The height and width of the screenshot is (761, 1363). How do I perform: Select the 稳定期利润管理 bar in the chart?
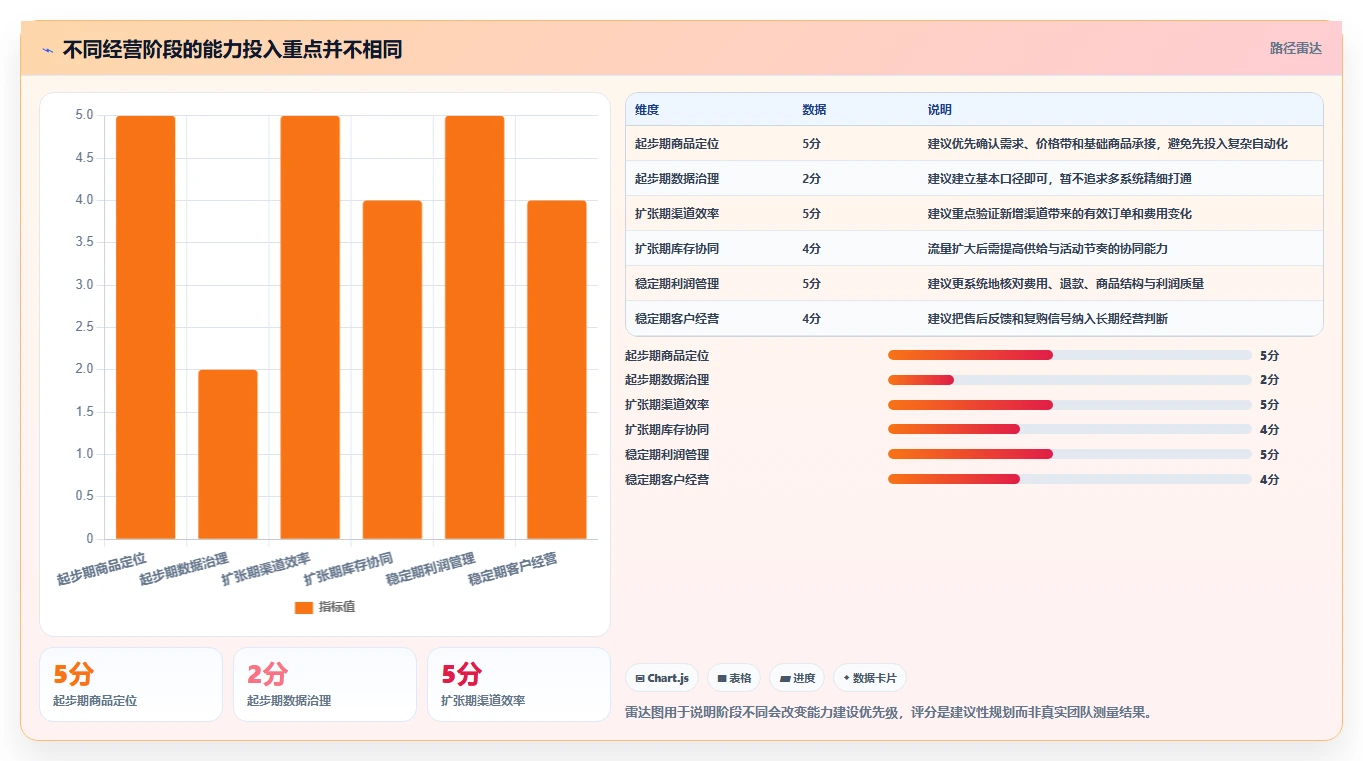coord(475,327)
